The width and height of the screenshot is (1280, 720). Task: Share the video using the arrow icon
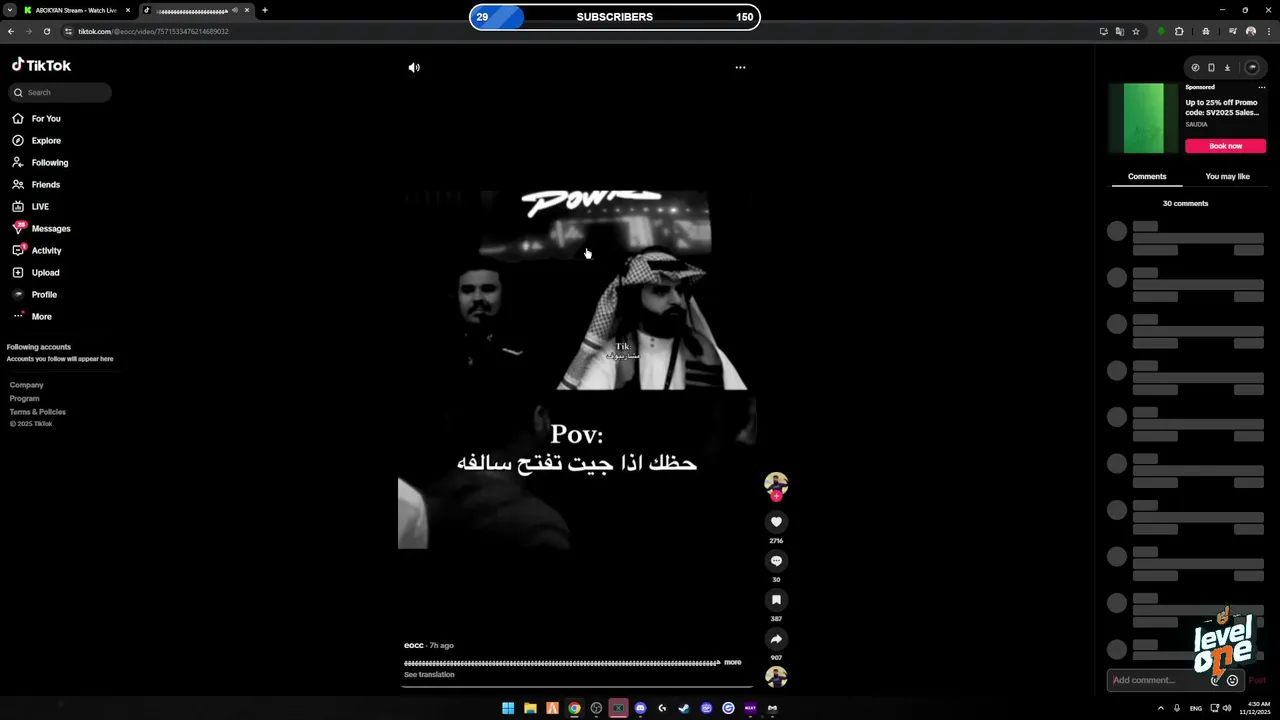(x=776, y=639)
